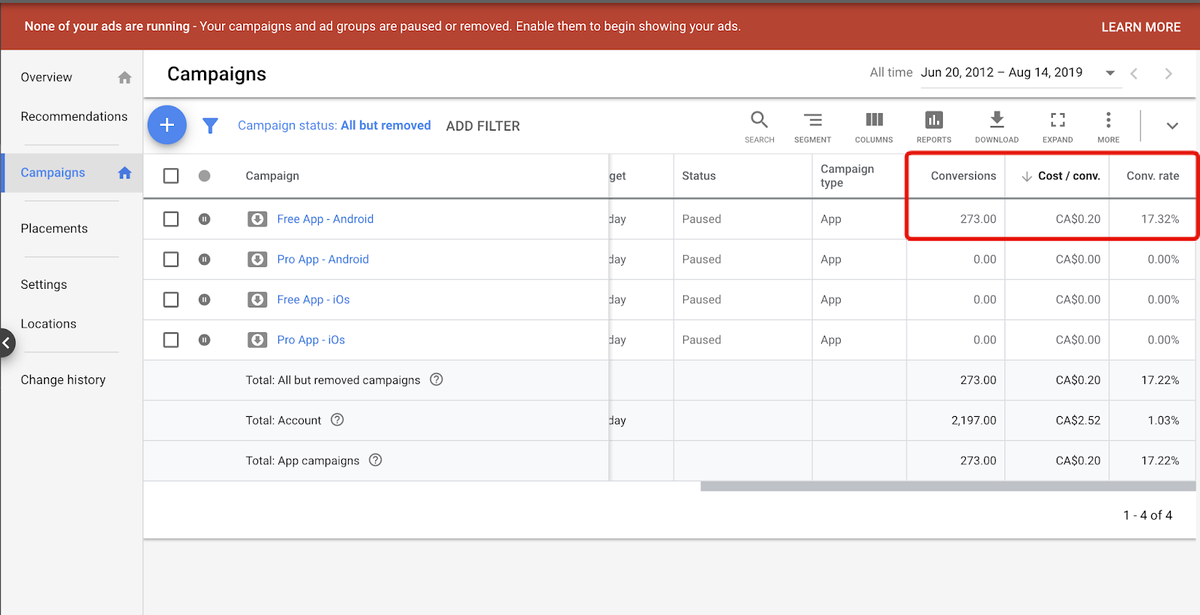
Task: Click app icon beside Free App - iOs
Action: tap(257, 299)
